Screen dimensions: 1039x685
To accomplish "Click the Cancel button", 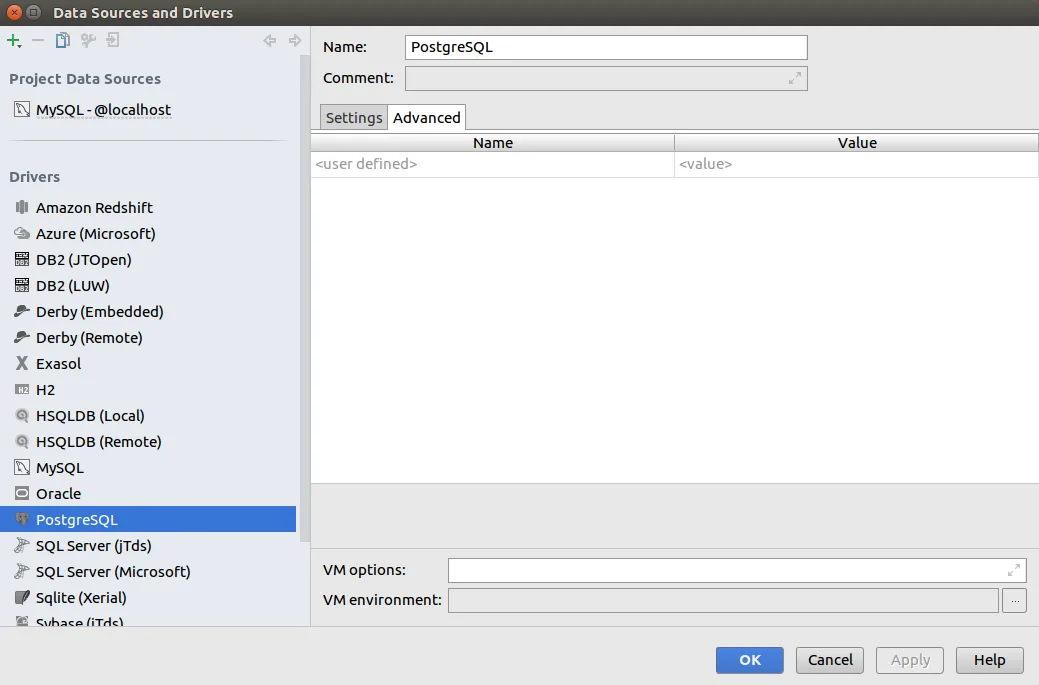I will (x=830, y=660).
